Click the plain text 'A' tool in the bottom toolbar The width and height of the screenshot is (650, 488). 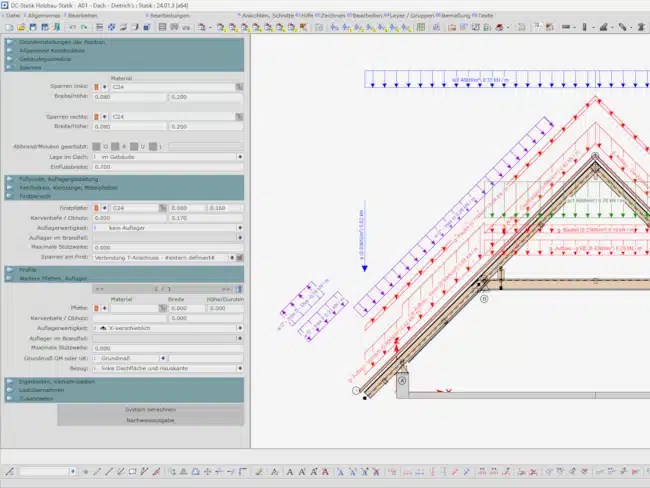click(x=290, y=471)
